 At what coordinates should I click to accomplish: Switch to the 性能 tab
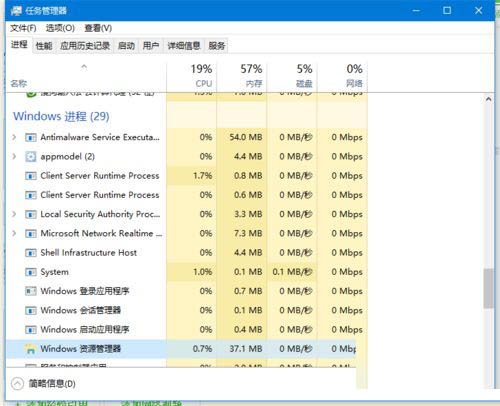44,46
